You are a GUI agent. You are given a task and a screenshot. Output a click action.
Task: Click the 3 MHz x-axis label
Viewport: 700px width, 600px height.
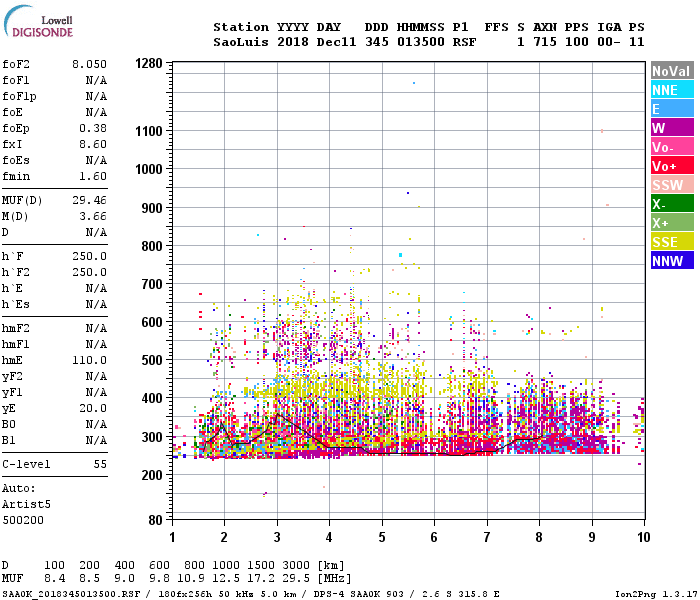click(277, 537)
